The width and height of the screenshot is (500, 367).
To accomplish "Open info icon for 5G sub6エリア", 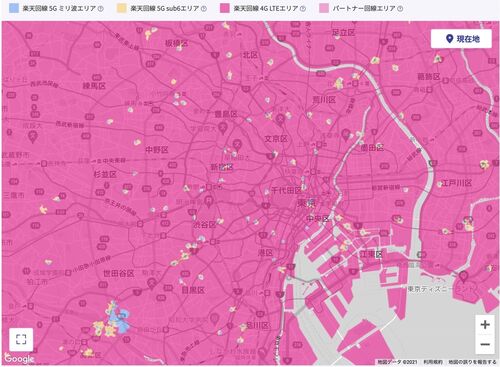I will tap(203, 9).
